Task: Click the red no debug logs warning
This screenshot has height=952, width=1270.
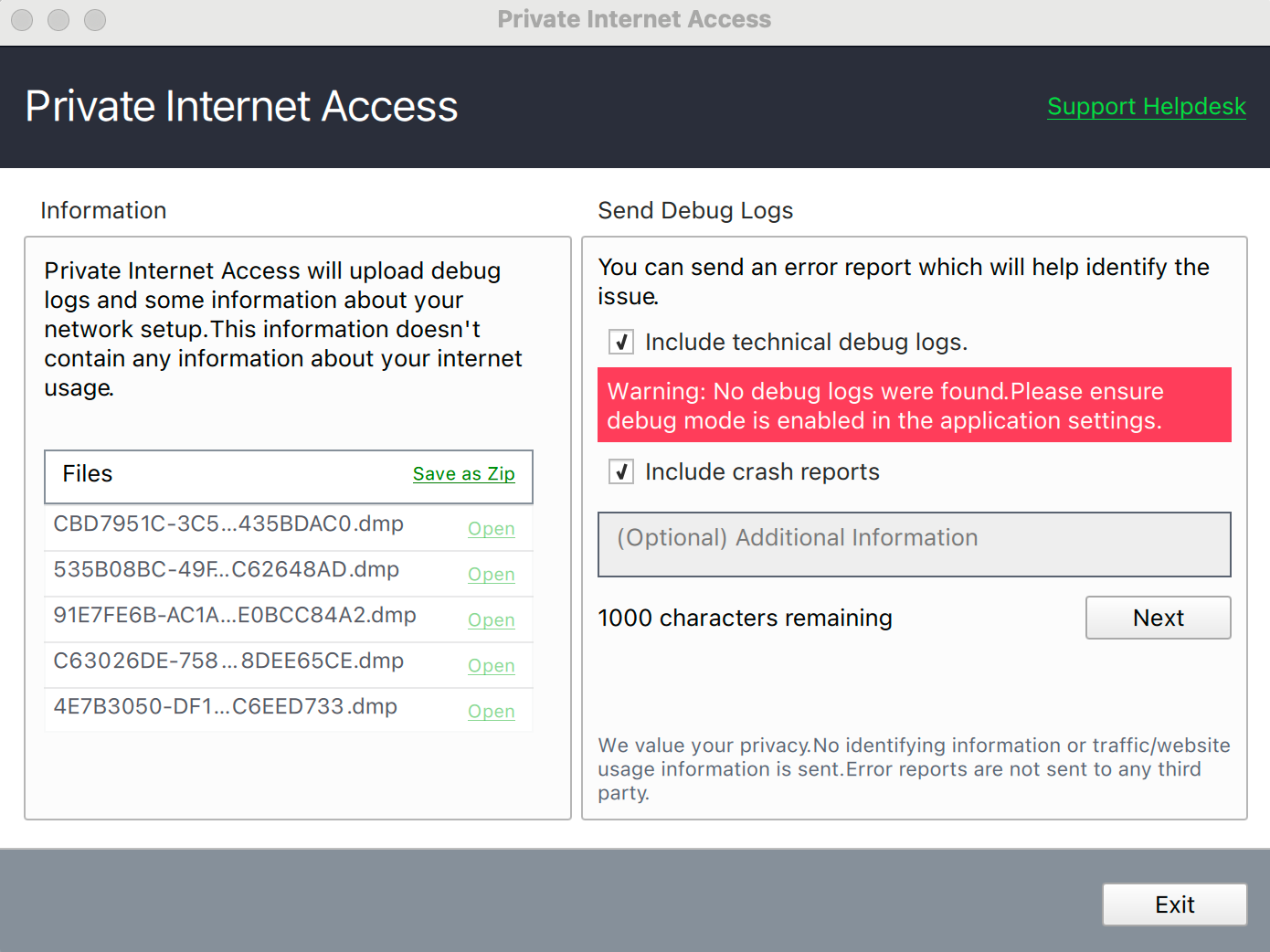Action: click(x=914, y=405)
